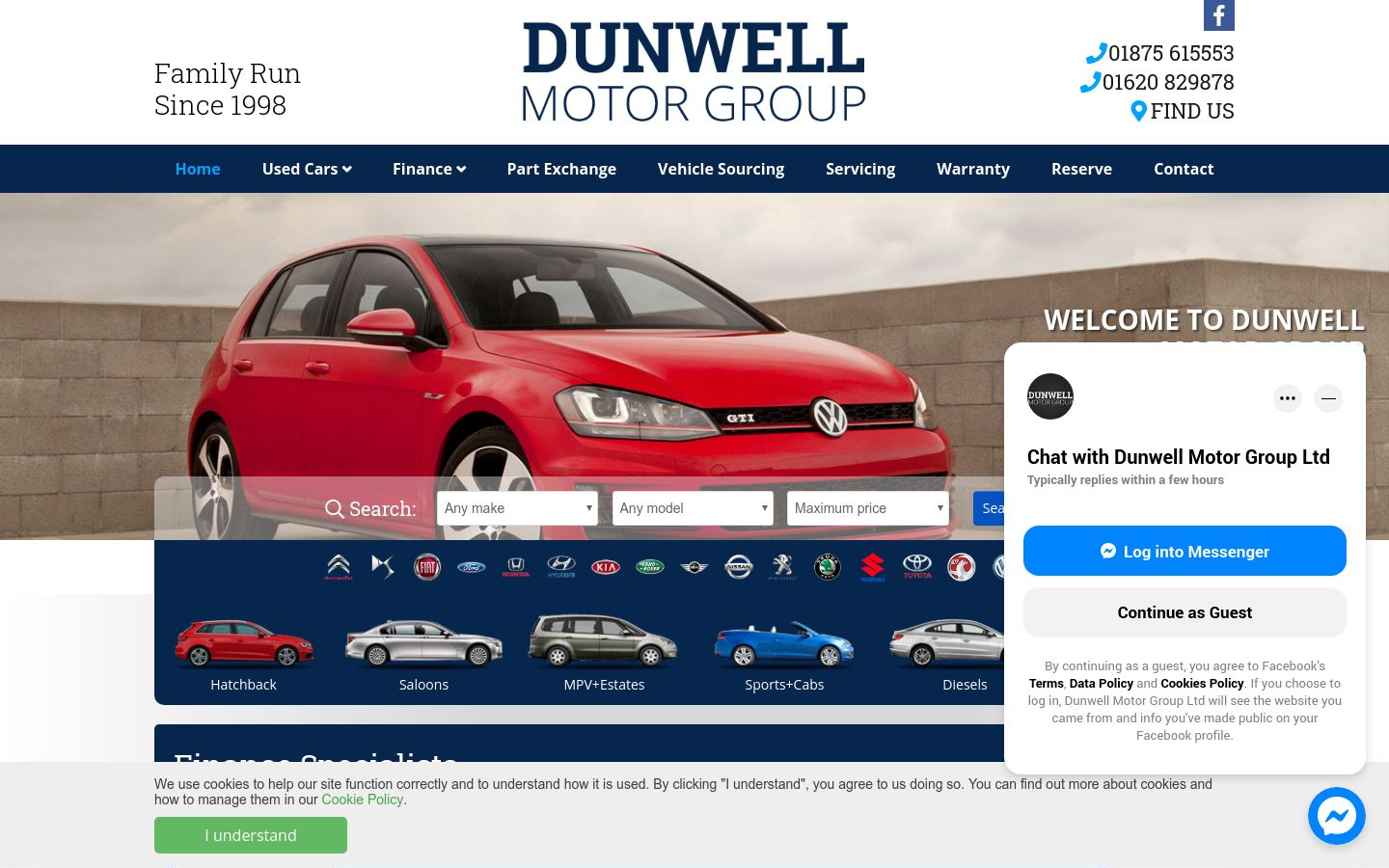Image resolution: width=1389 pixels, height=868 pixels.
Task: Expand the Used Cars menu
Action: 307,169
